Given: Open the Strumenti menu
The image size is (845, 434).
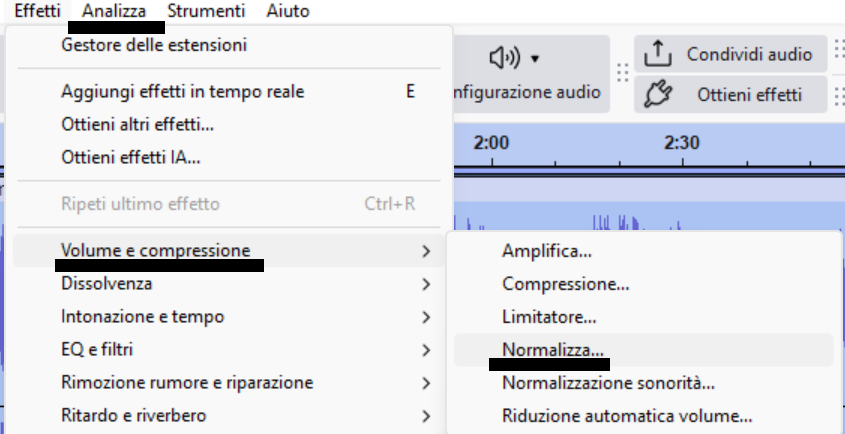Looking at the screenshot, I should point(206,11).
